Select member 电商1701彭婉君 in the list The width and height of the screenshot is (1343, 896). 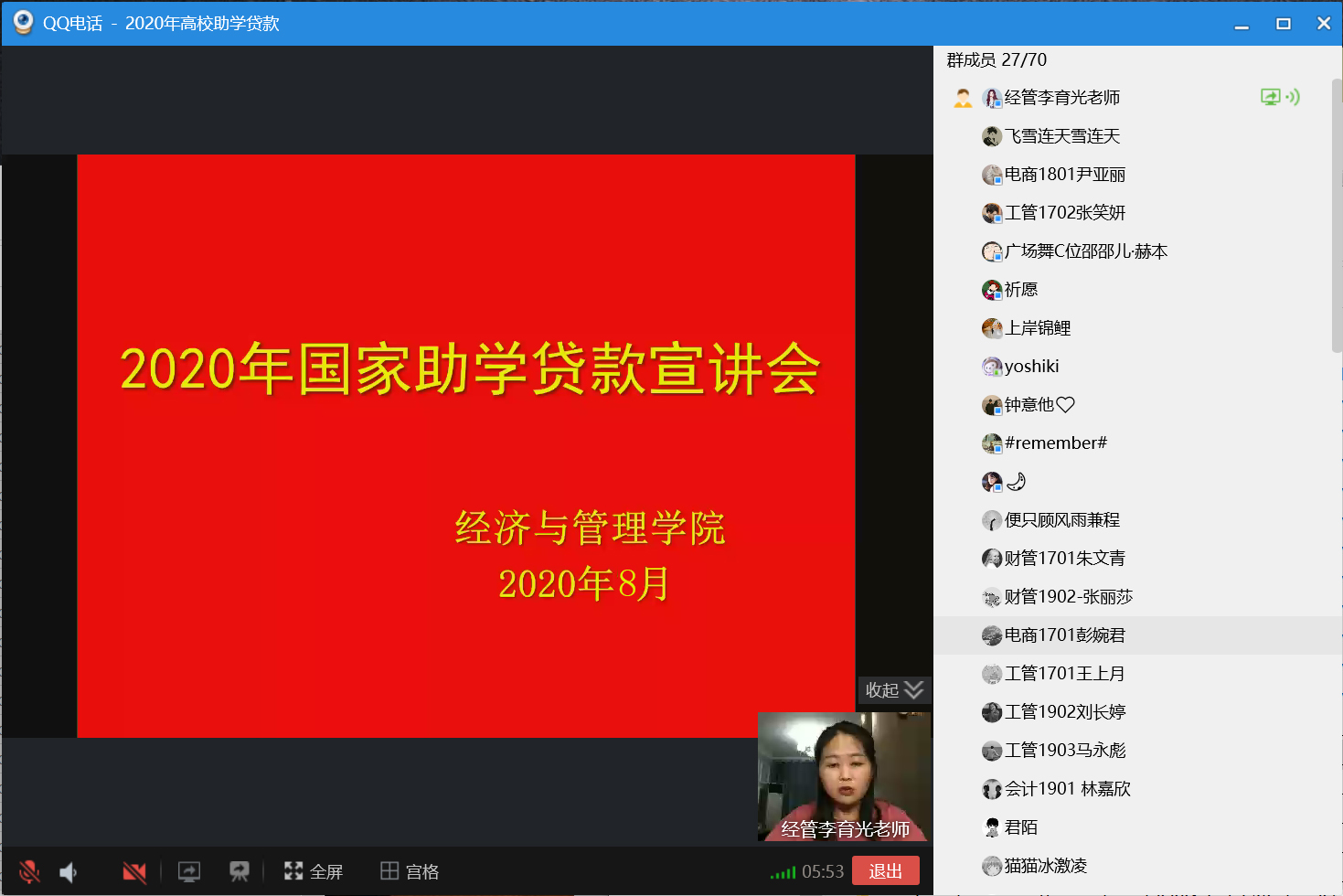[1064, 635]
